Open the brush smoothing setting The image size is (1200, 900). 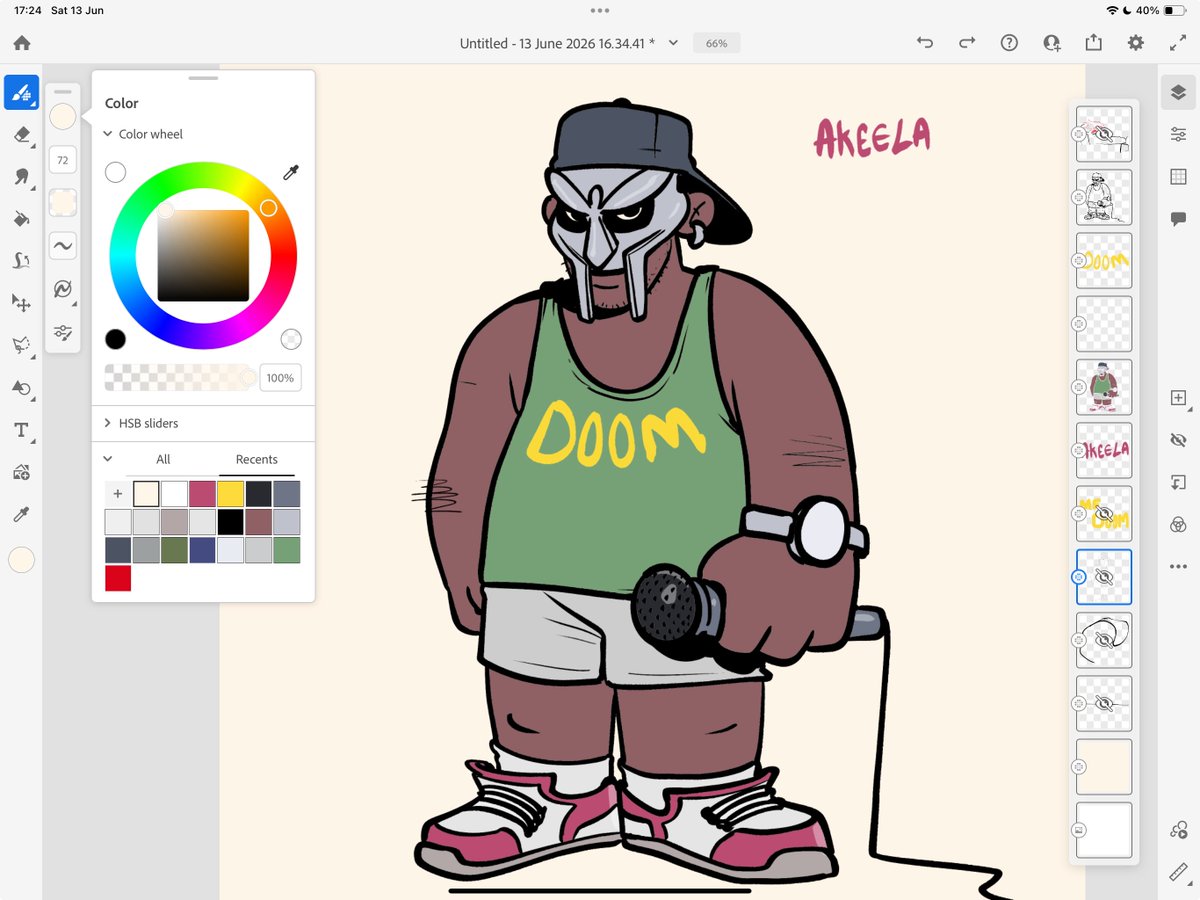pos(63,246)
